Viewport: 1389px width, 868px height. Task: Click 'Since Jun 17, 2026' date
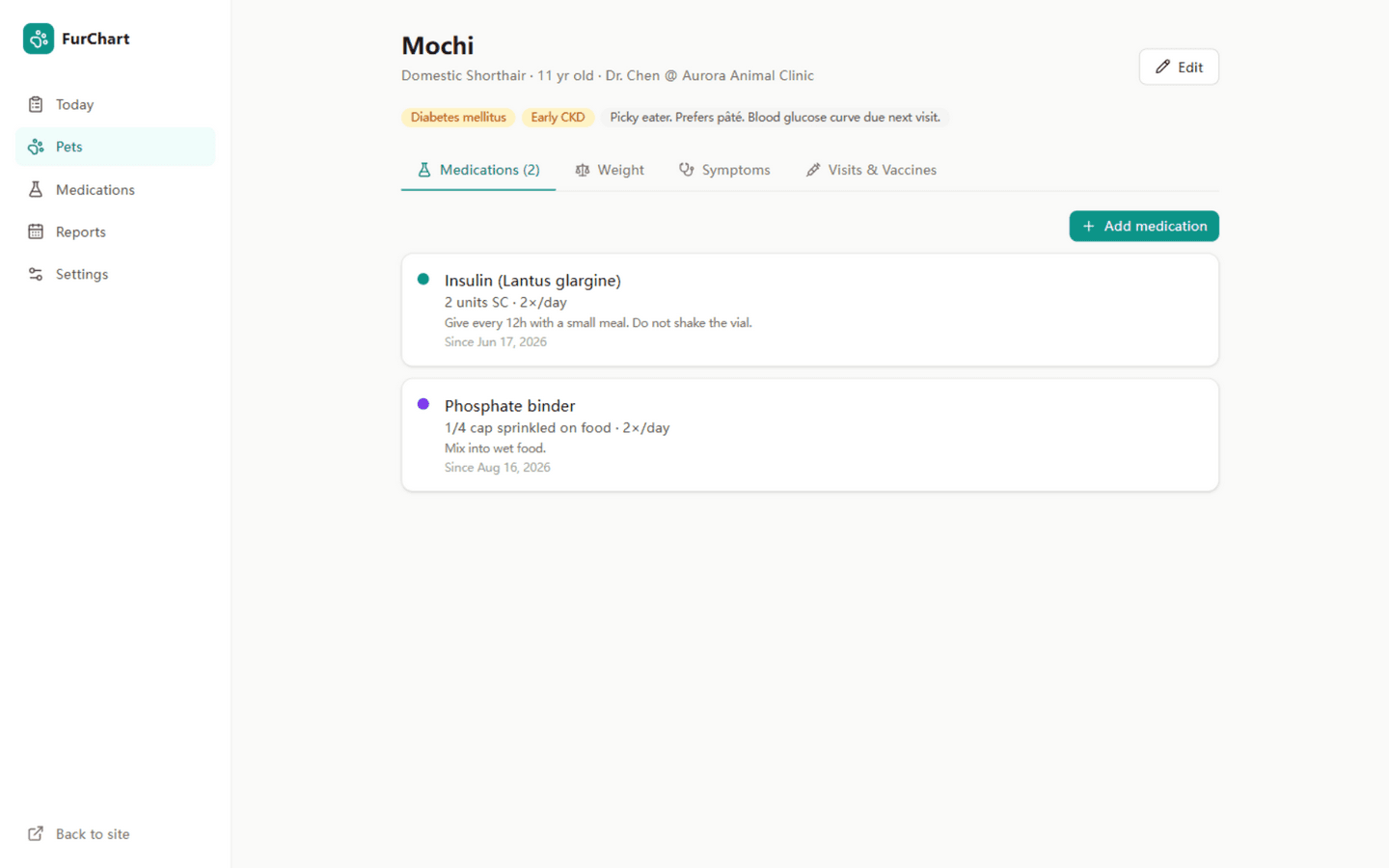pos(496,341)
